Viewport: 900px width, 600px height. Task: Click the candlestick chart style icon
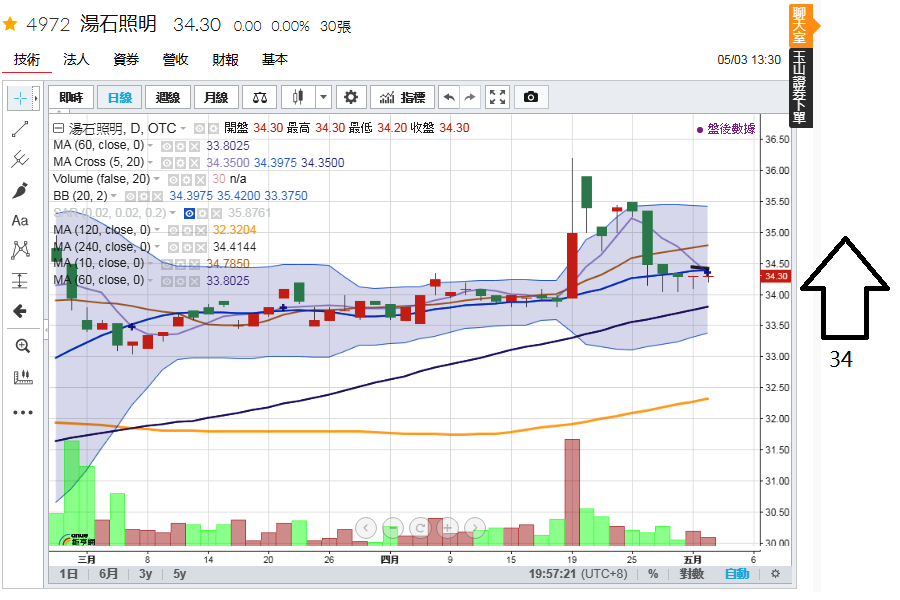[x=298, y=97]
